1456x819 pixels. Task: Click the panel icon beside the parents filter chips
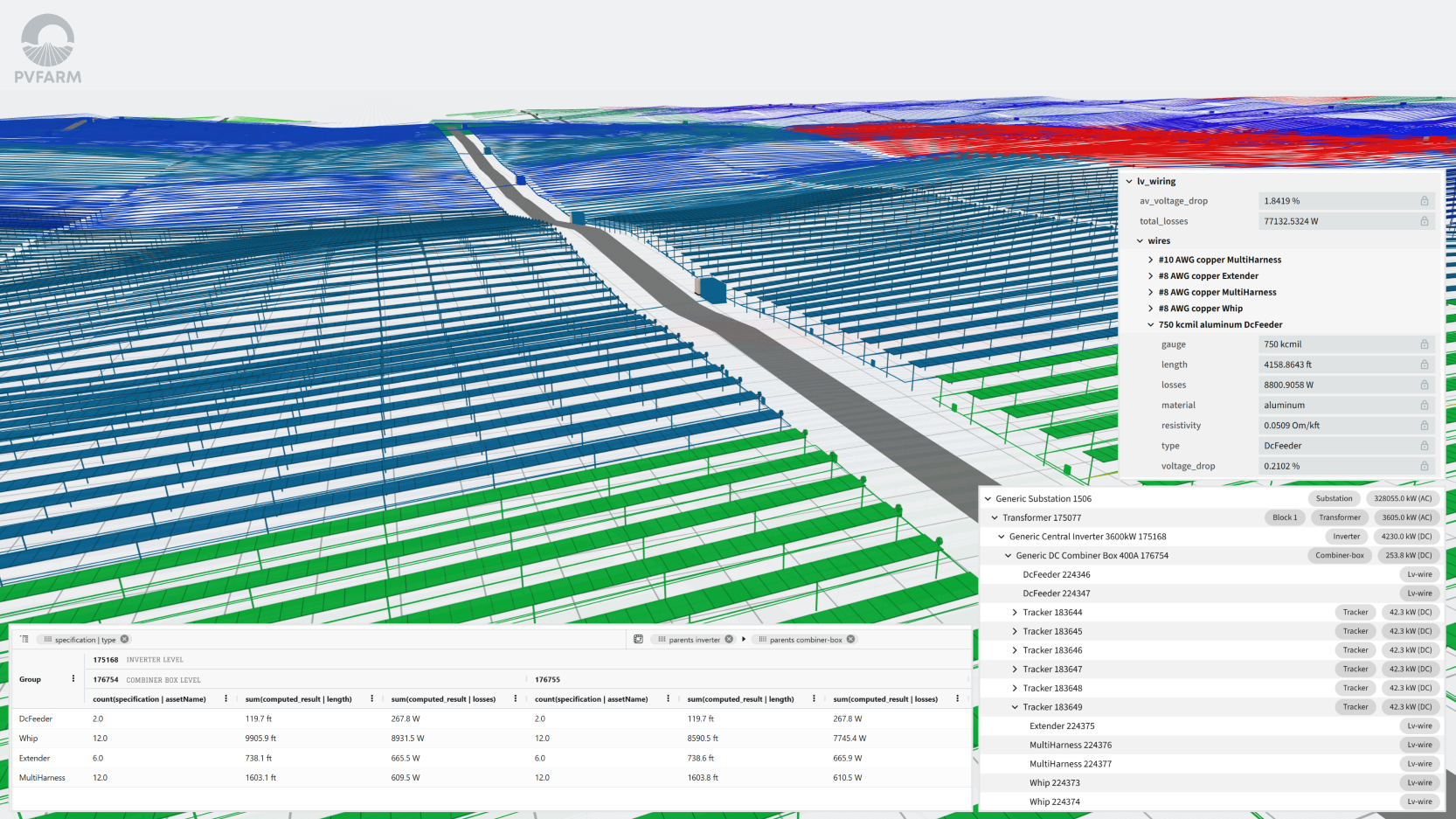coord(638,639)
